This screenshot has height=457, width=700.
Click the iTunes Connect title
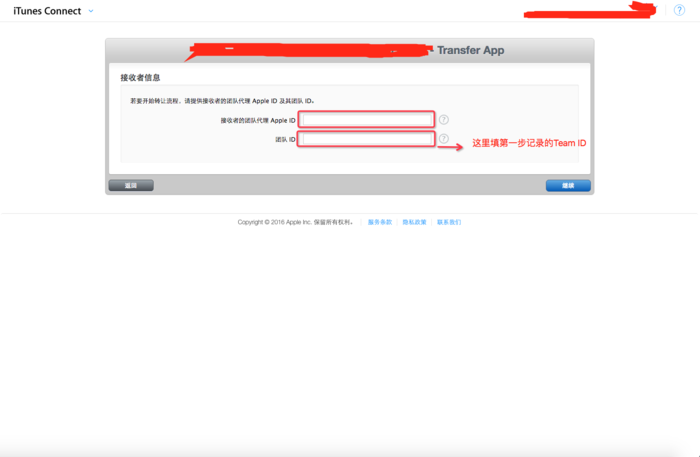pyautogui.click(x=47, y=11)
